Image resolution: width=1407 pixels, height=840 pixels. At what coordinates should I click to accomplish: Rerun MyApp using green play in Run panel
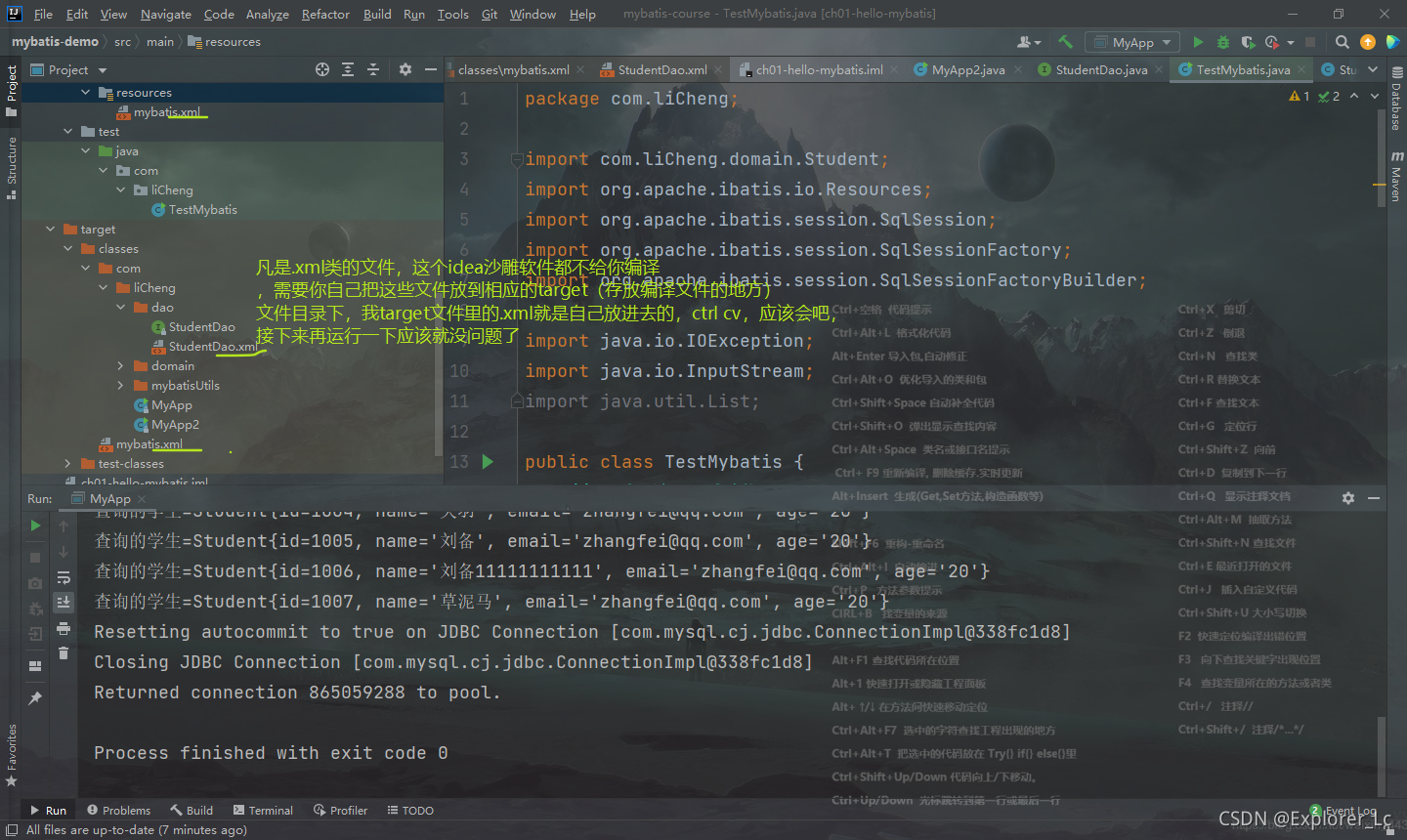click(35, 524)
